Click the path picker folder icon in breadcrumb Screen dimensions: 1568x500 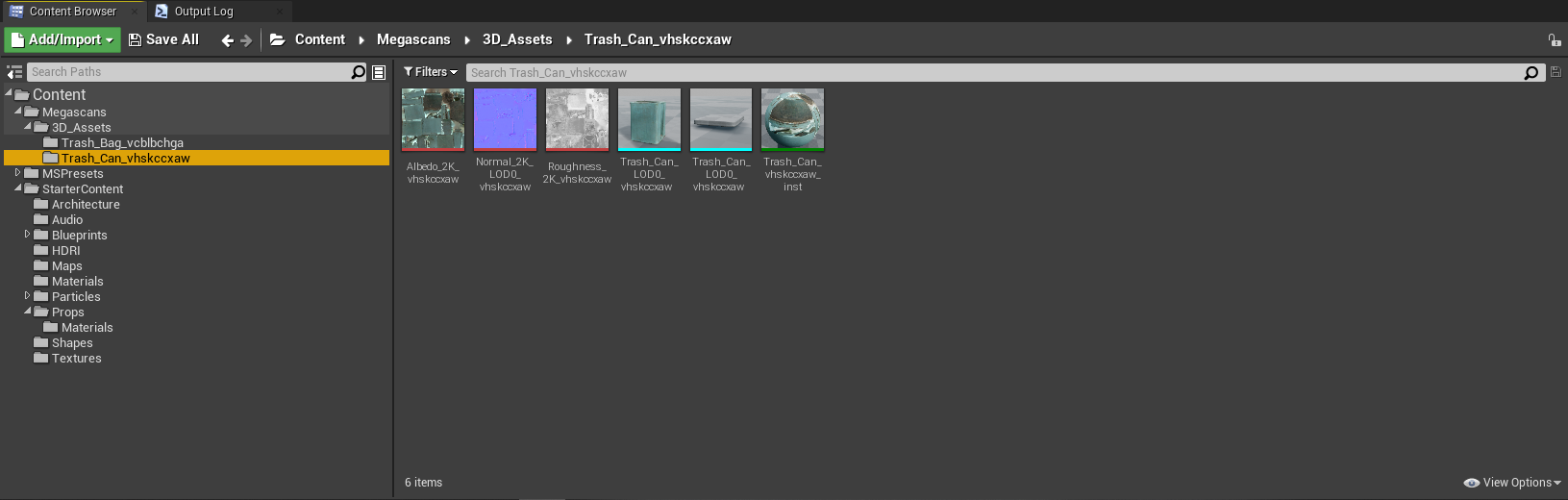click(277, 39)
